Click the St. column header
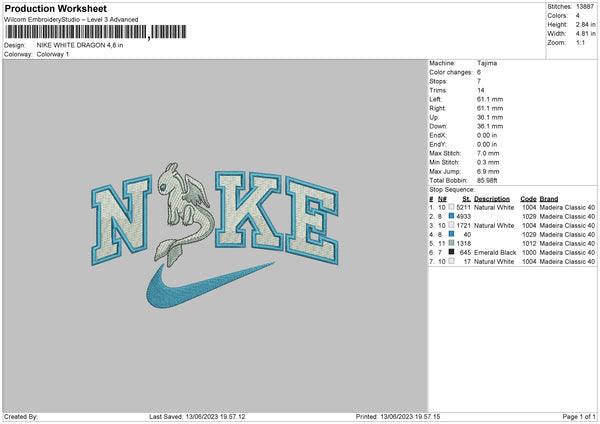600x424 pixels. pos(466,199)
